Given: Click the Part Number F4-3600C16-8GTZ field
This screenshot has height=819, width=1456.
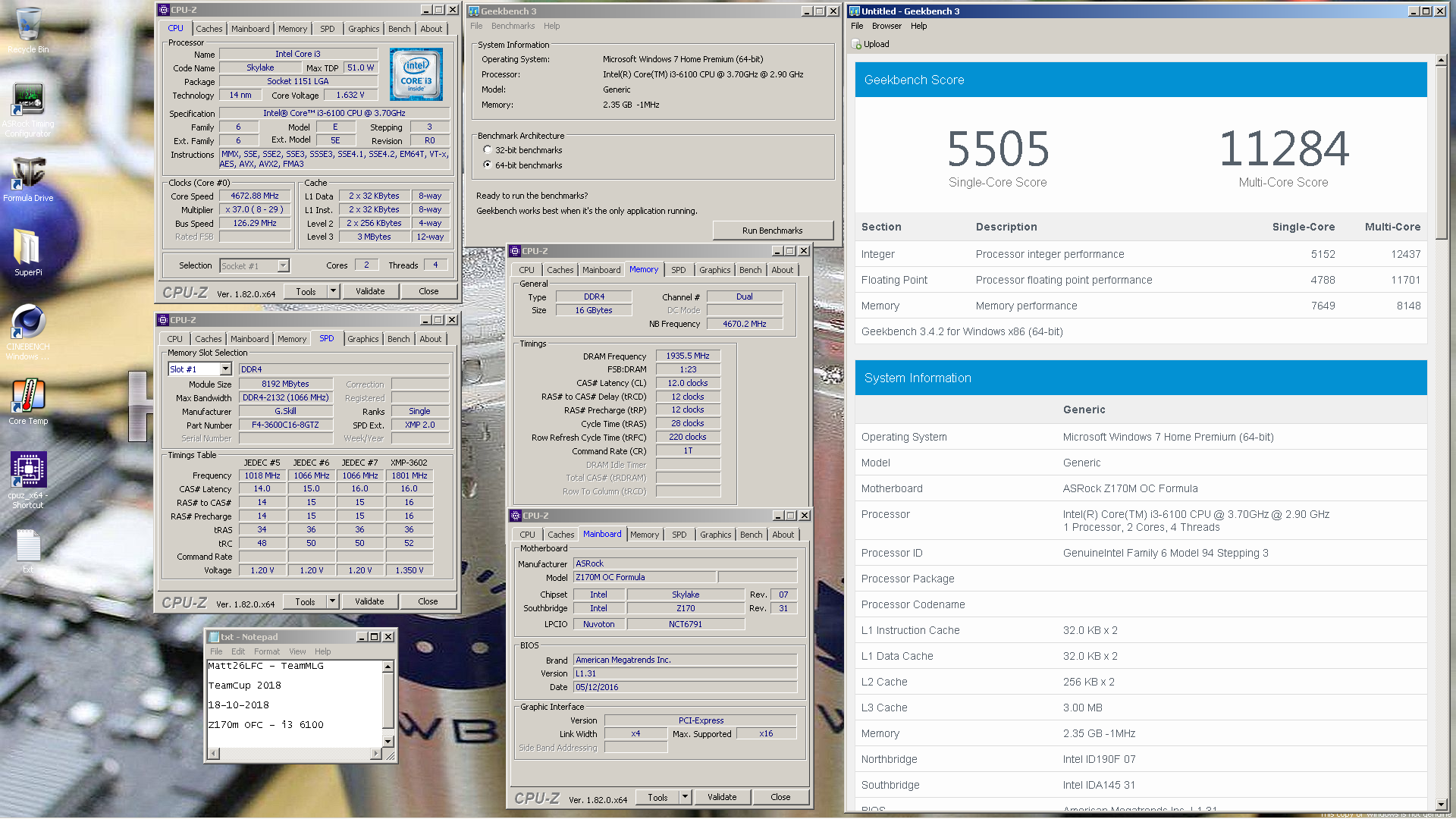Looking at the screenshot, I should [285, 425].
